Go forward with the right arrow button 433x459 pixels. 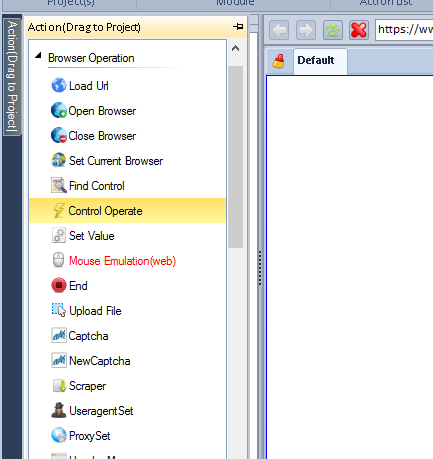[306, 30]
